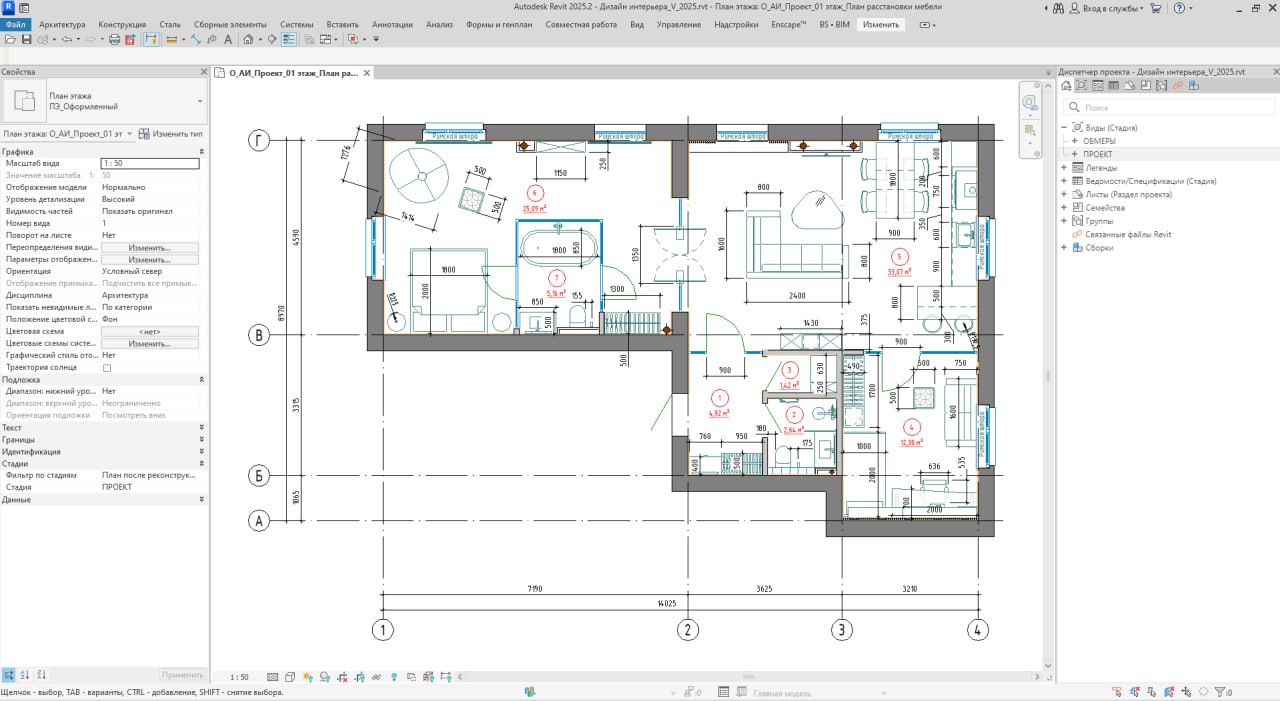Toggle shadows on the view control bar

point(324,677)
